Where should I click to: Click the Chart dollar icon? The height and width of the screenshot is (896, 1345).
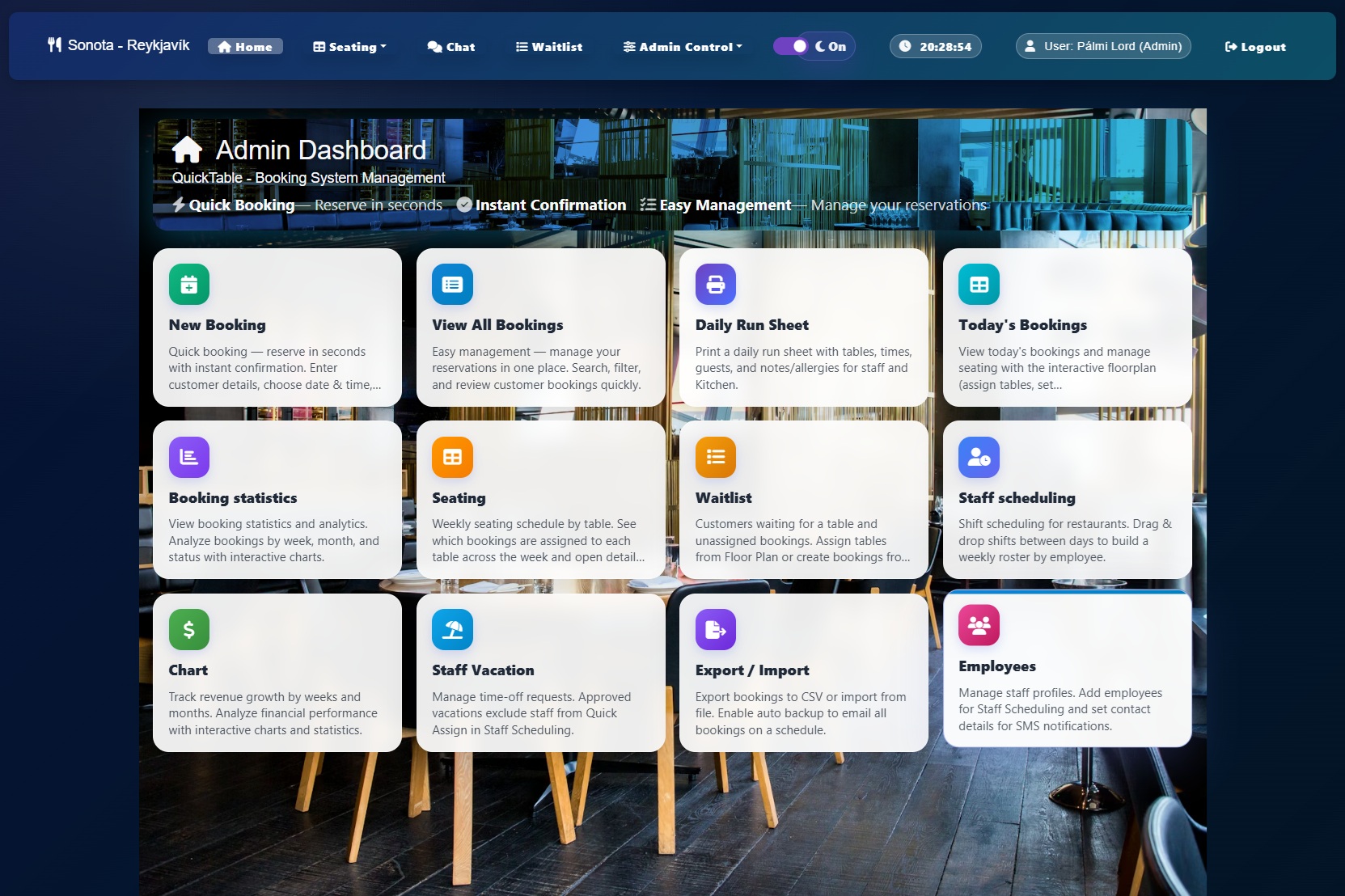tap(188, 629)
